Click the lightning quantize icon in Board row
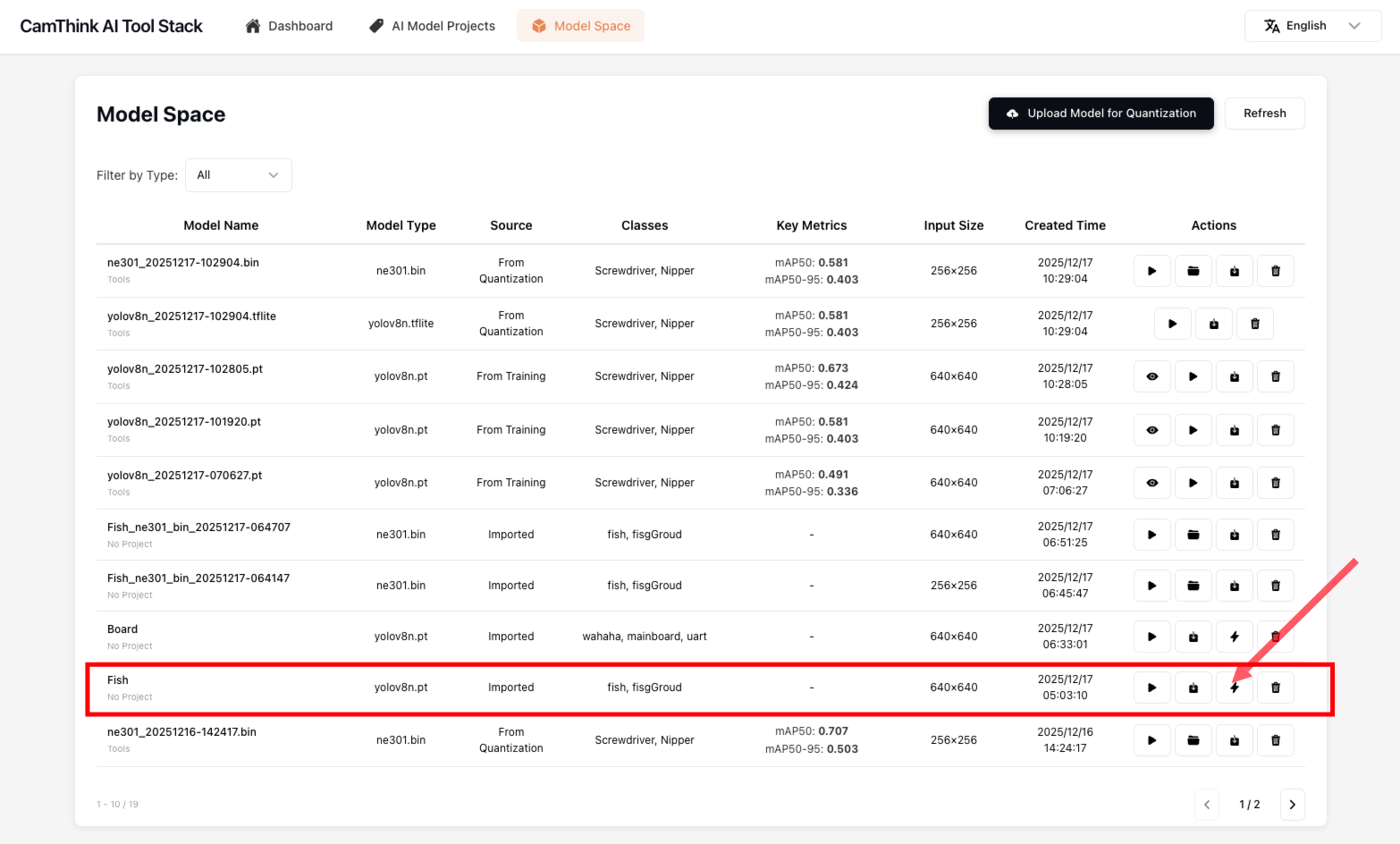Image resolution: width=1400 pixels, height=844 pixels. click(1234, 637)
